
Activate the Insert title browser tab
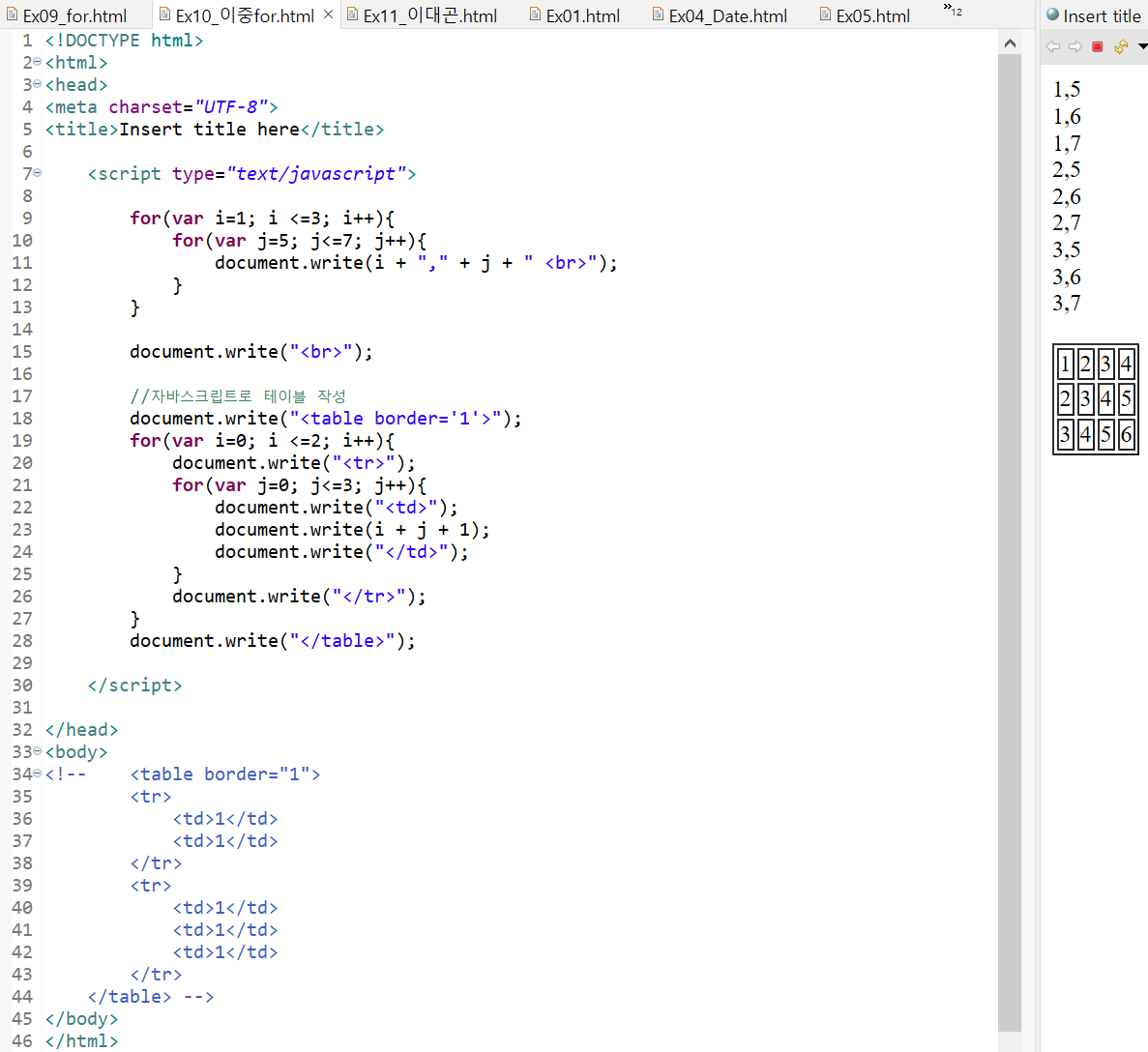click(1094, 15)
